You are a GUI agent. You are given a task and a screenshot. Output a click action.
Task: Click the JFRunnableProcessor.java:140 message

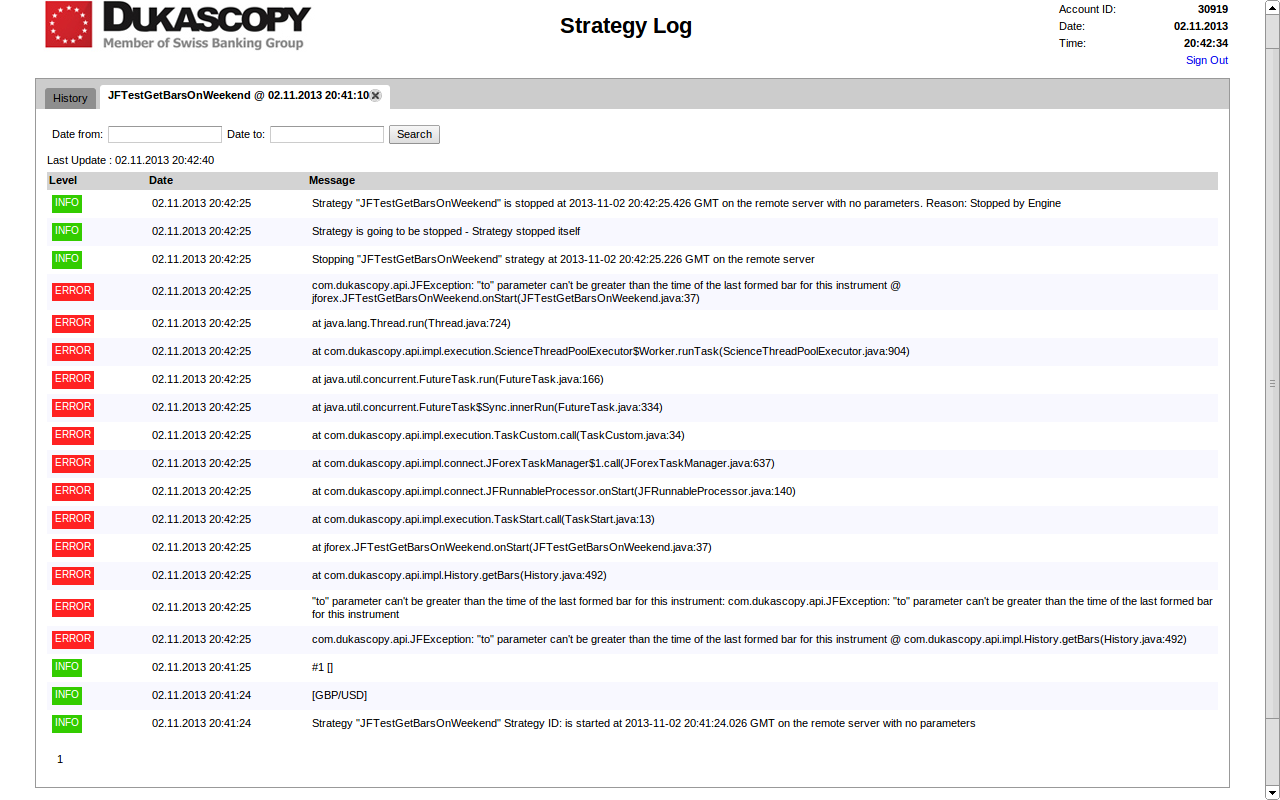pos(554,491)
